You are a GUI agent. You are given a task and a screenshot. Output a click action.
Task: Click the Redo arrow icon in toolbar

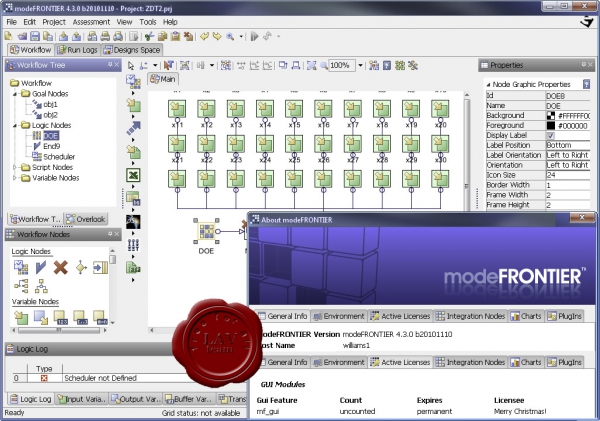coord(217,36)
